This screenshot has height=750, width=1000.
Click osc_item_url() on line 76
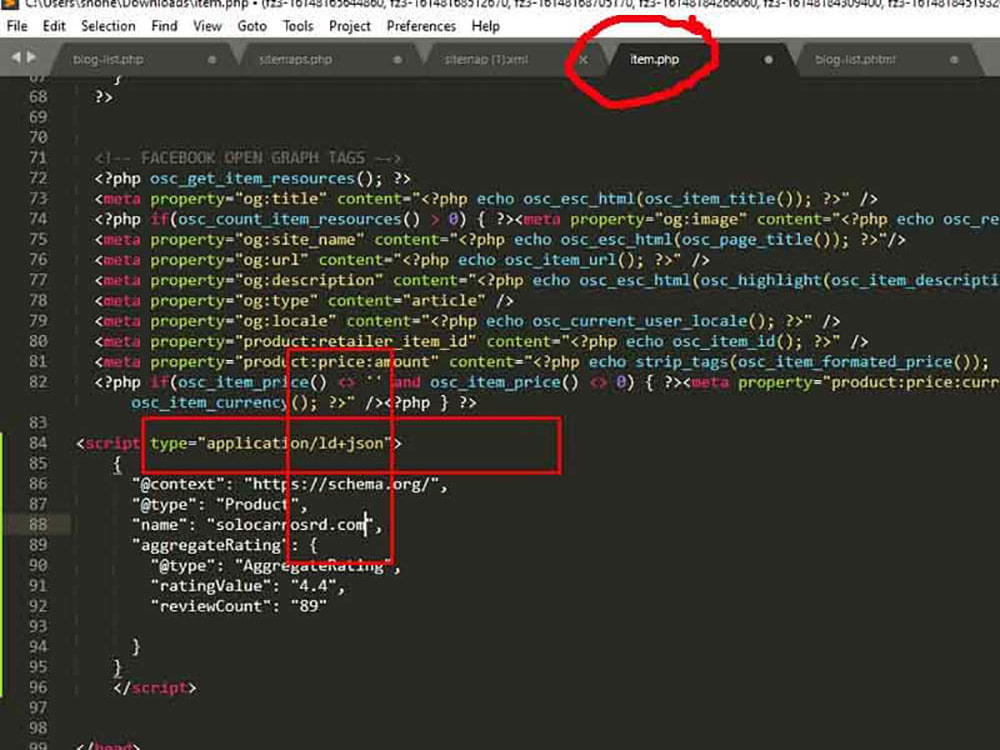569,260
